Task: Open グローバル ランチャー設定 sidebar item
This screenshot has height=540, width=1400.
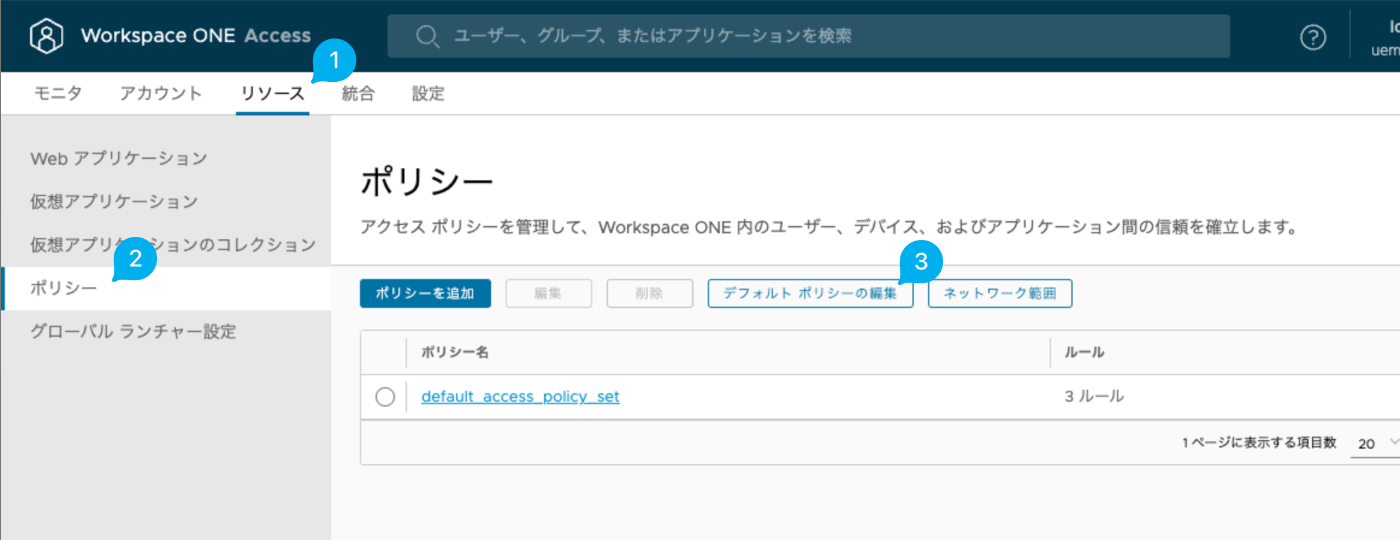Action: [133, 331]
